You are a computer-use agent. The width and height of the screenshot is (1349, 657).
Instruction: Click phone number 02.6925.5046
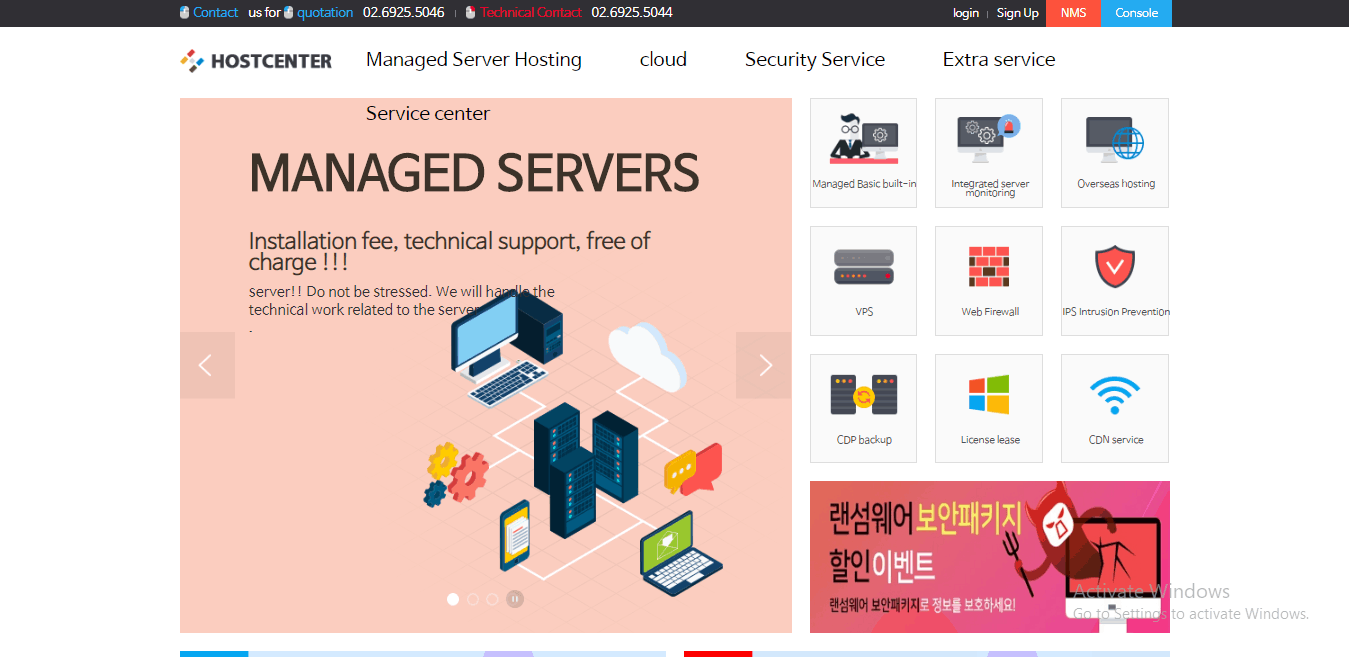[404, 13]
